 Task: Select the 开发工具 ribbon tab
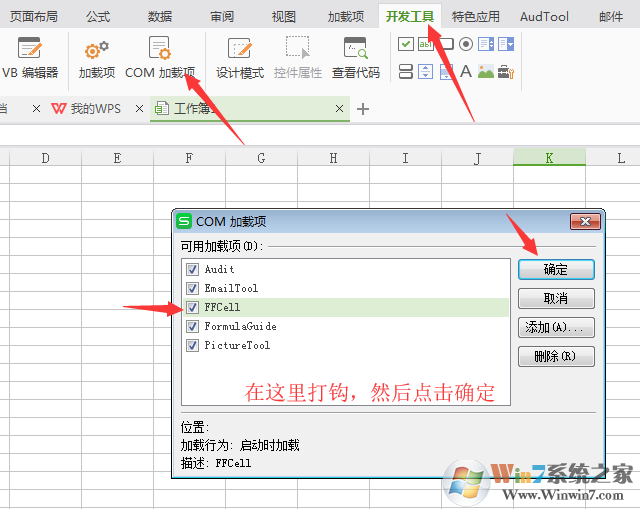(410, 17)
